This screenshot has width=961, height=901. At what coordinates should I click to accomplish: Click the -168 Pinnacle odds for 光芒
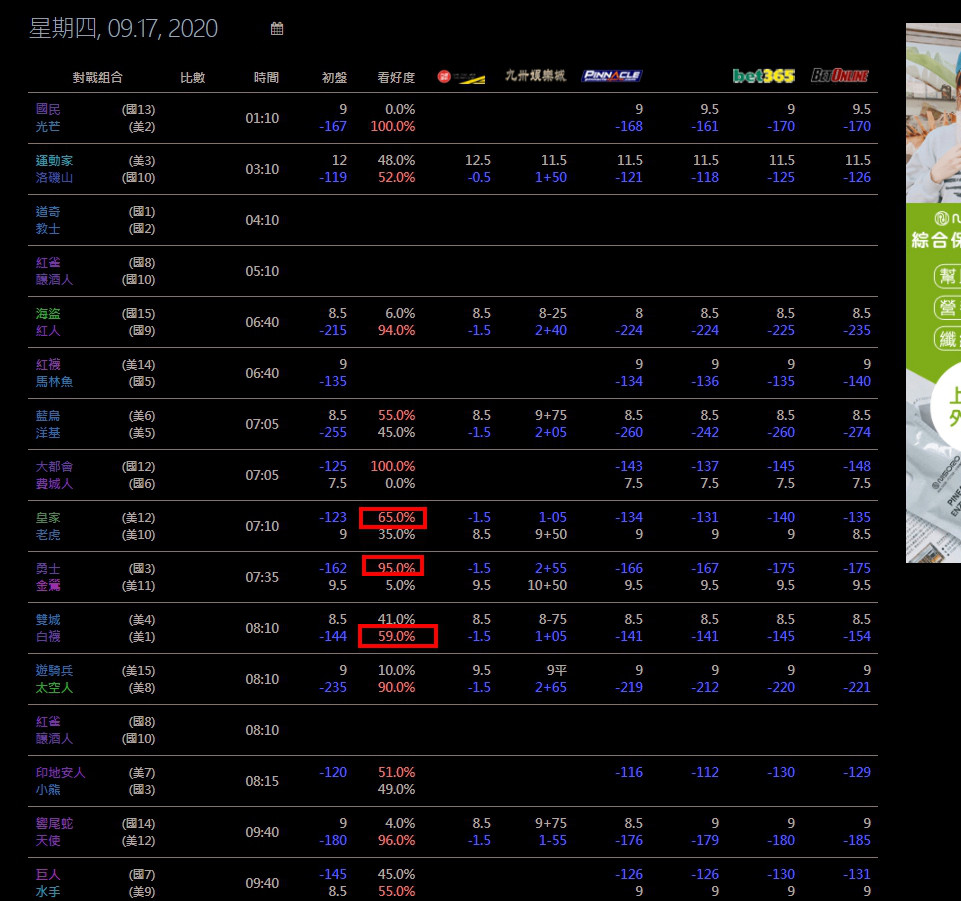(x=629, y=126)
